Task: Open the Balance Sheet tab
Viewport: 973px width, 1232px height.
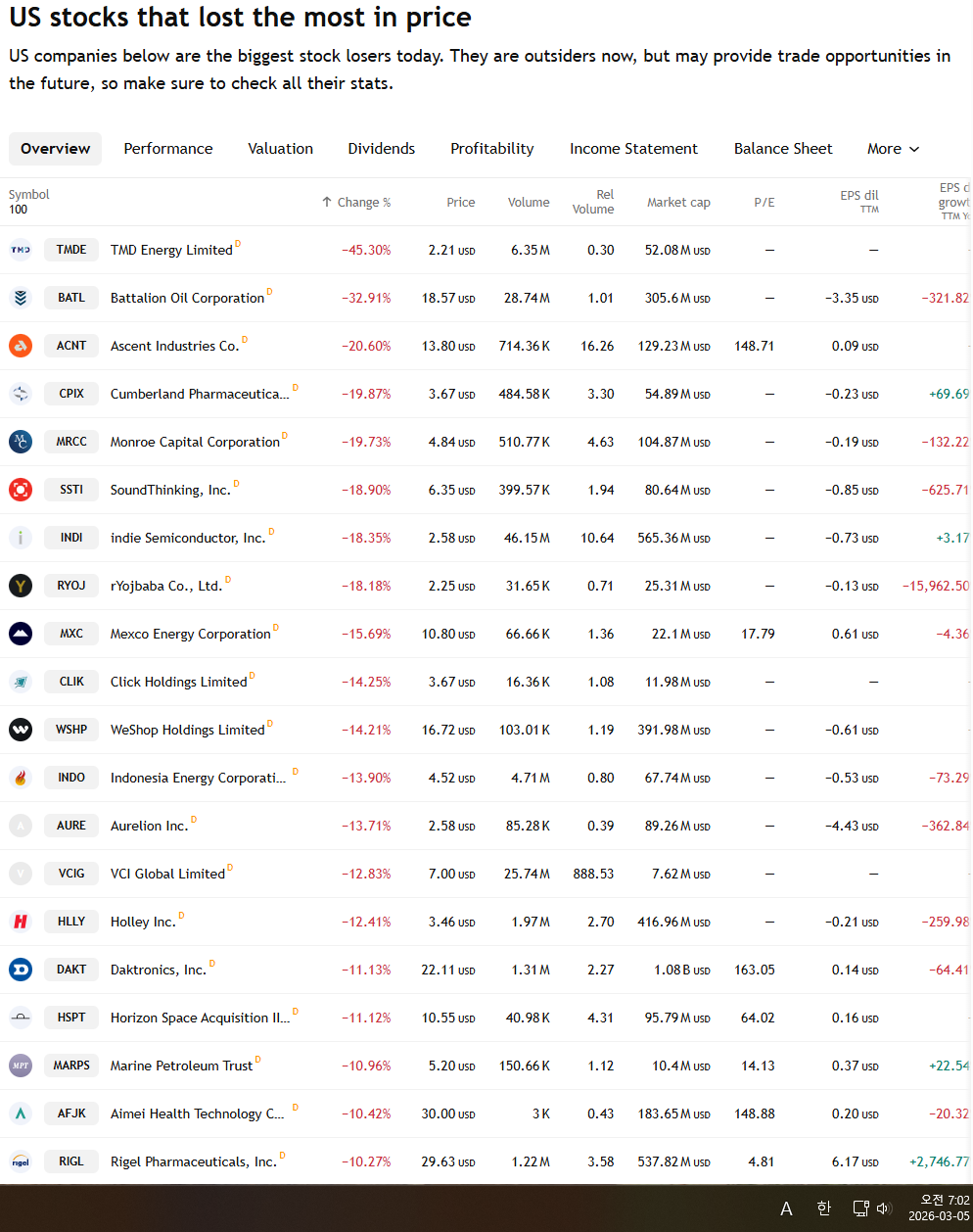Action: [783, 149]
